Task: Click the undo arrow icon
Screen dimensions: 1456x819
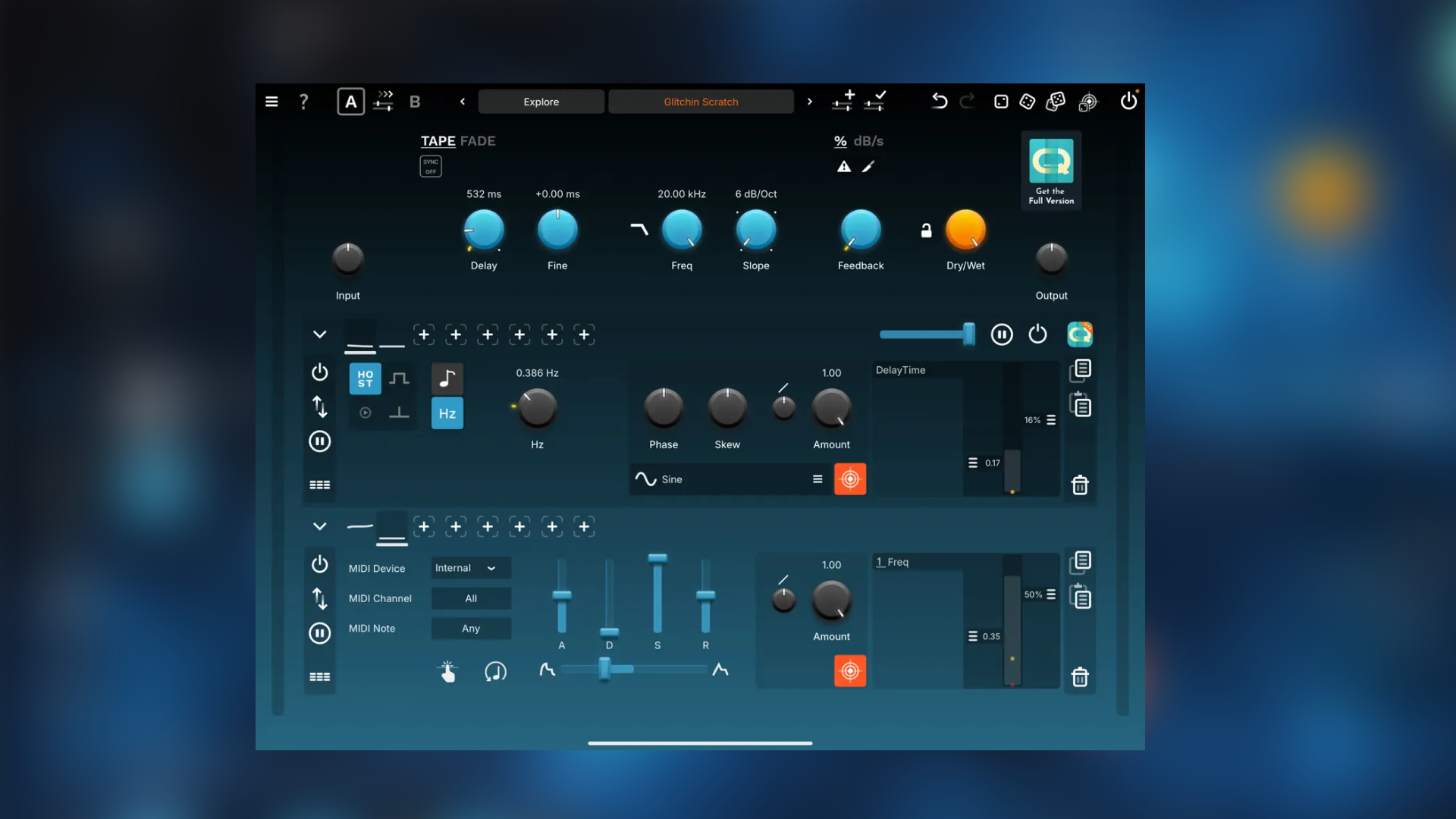Action: tap(940, 102)
